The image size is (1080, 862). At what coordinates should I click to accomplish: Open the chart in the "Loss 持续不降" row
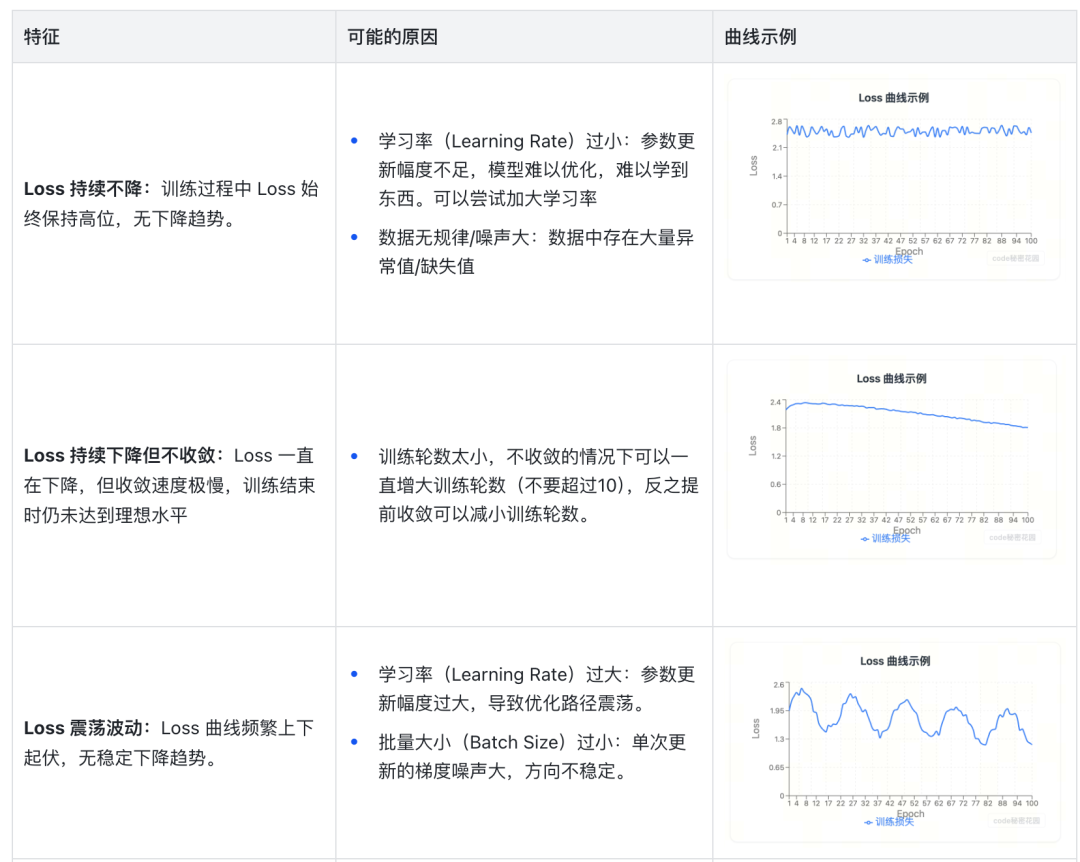893,179
